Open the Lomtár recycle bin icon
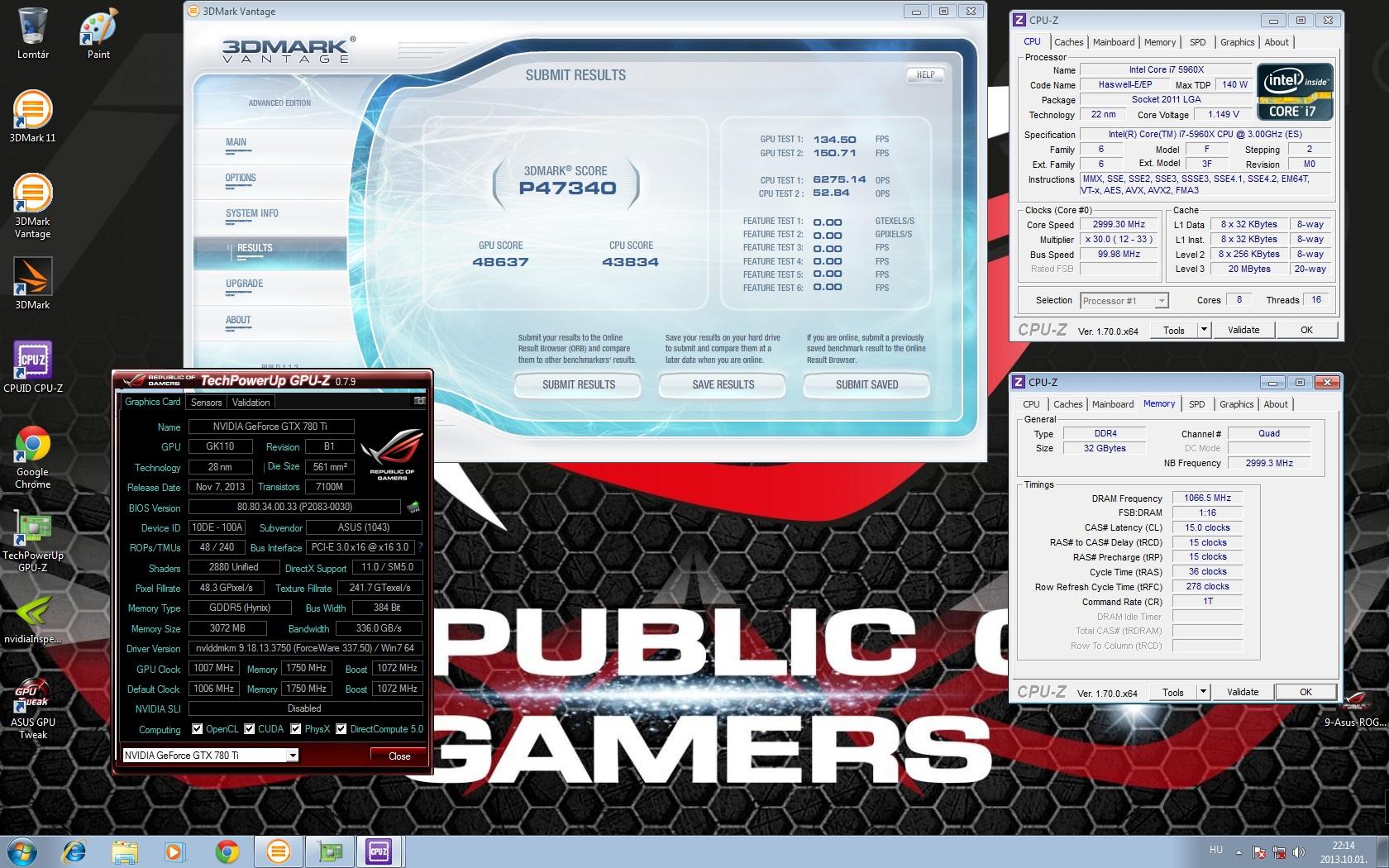Screen dimensions: 1389x868 point(33,33)
